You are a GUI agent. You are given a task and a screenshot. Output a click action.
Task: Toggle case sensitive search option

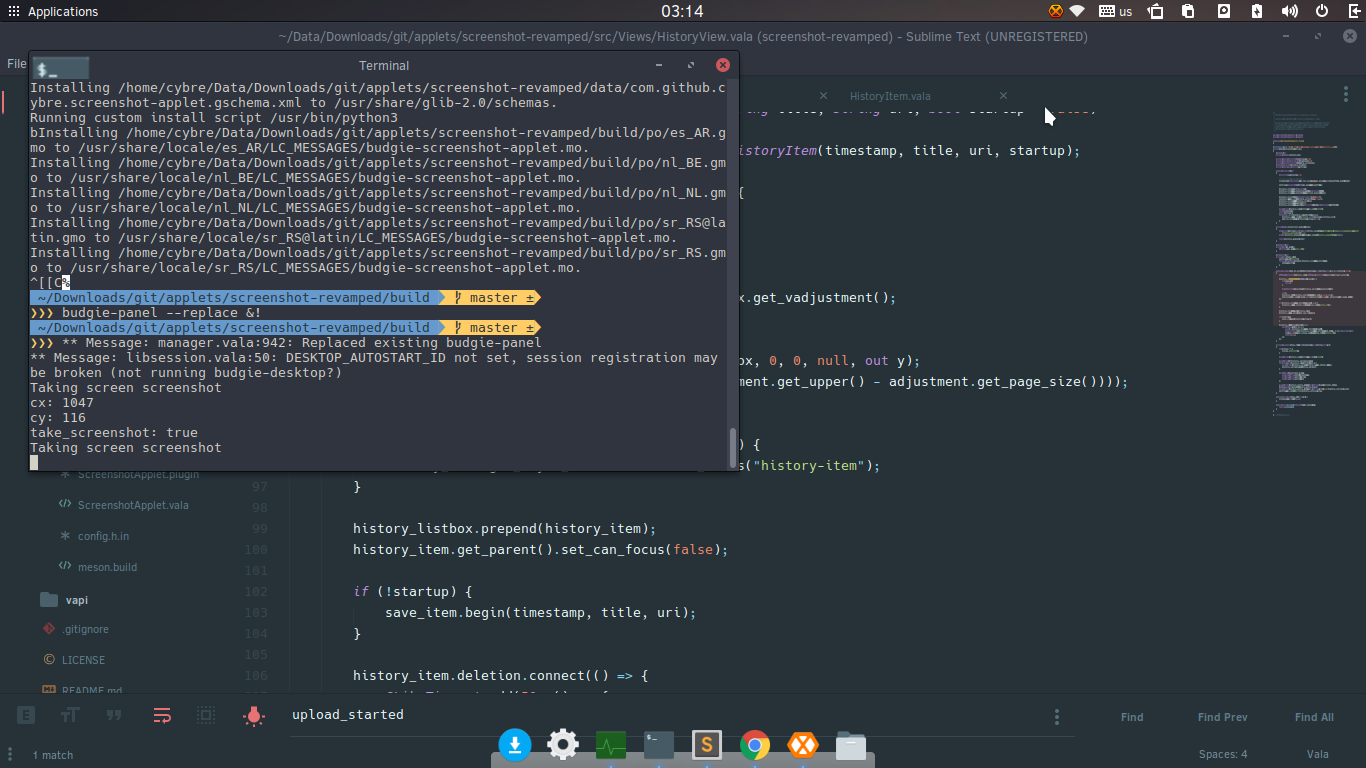[x=70, y=715]
